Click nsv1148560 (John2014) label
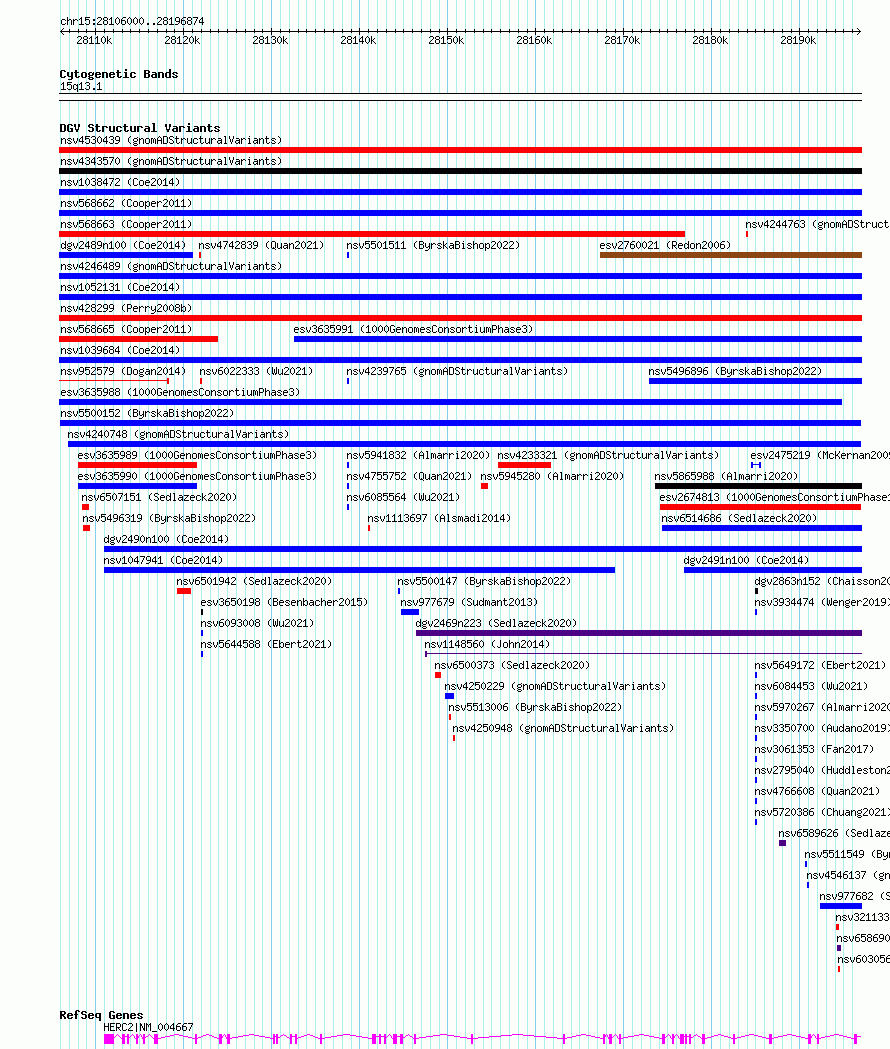The width and height of the screenshot is (890, 1049). (x=487, y=644)
